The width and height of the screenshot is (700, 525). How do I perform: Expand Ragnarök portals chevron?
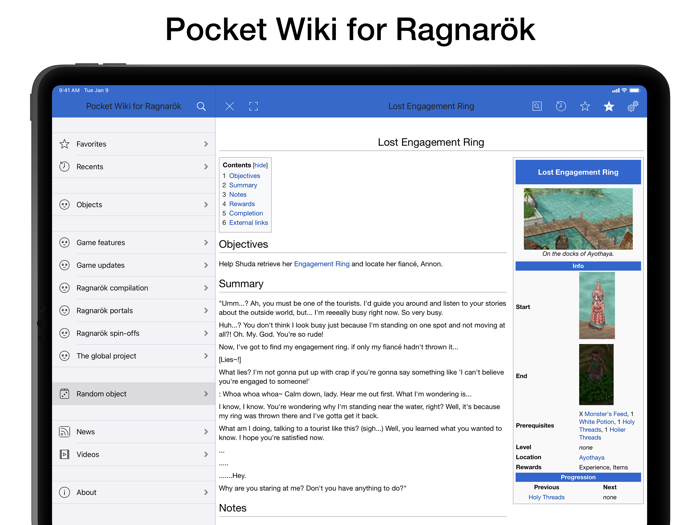tap(206, 310)
